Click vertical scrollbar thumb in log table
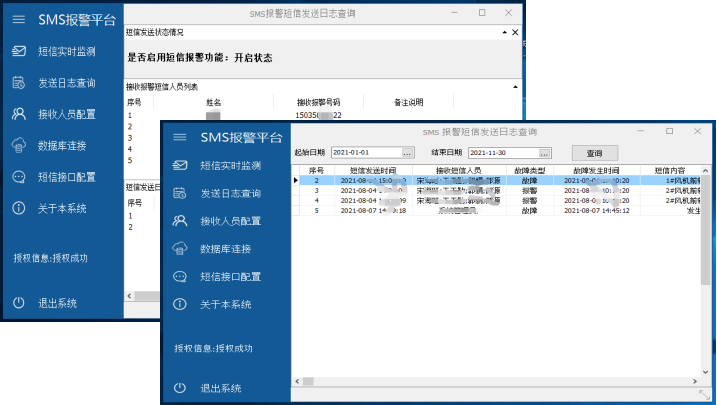Image resolution: width=717 pixels, height=405 pixels. tap(706, 229)
